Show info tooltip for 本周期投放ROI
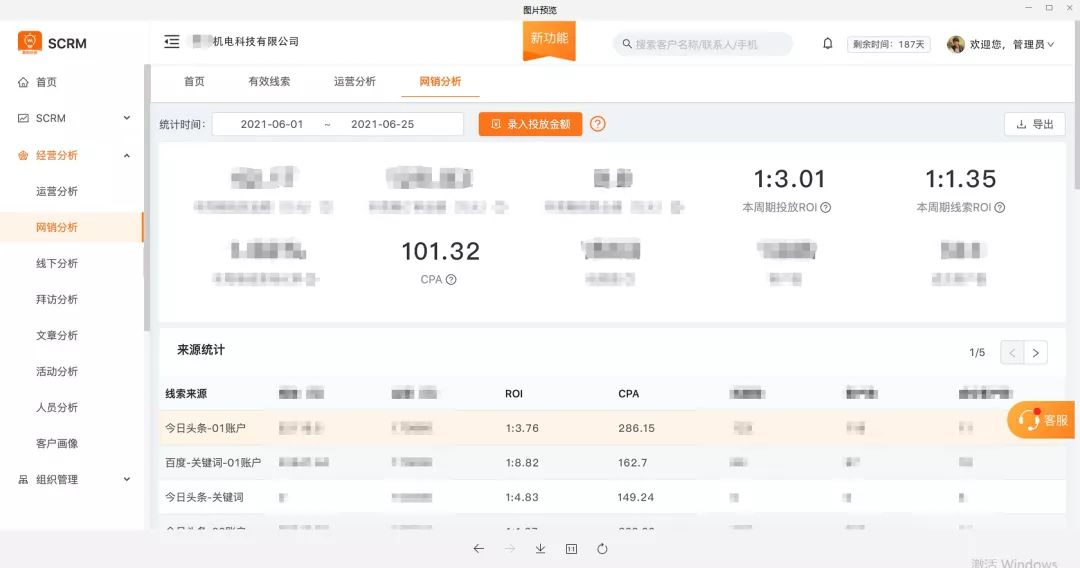 point(825,207)
